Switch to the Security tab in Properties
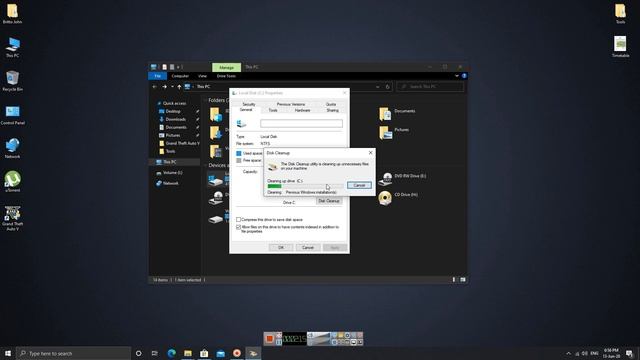The image size is (640, 360). (x=249, y=104)
